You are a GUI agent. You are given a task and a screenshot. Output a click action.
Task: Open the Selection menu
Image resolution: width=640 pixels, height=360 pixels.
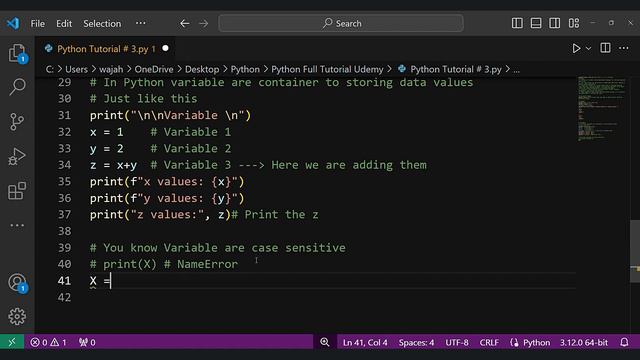coord(102,24)
